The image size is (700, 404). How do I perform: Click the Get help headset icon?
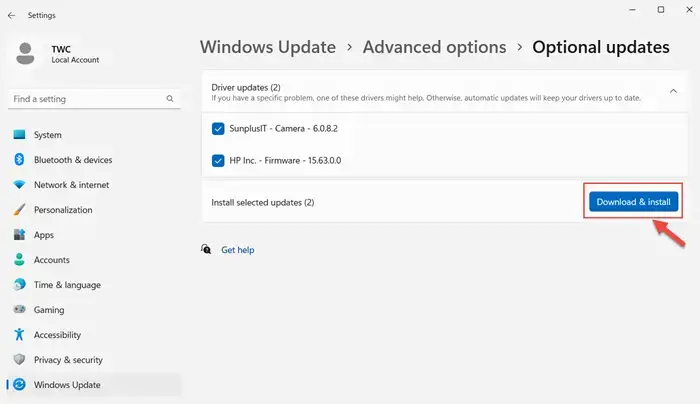(x=206, y=249)
